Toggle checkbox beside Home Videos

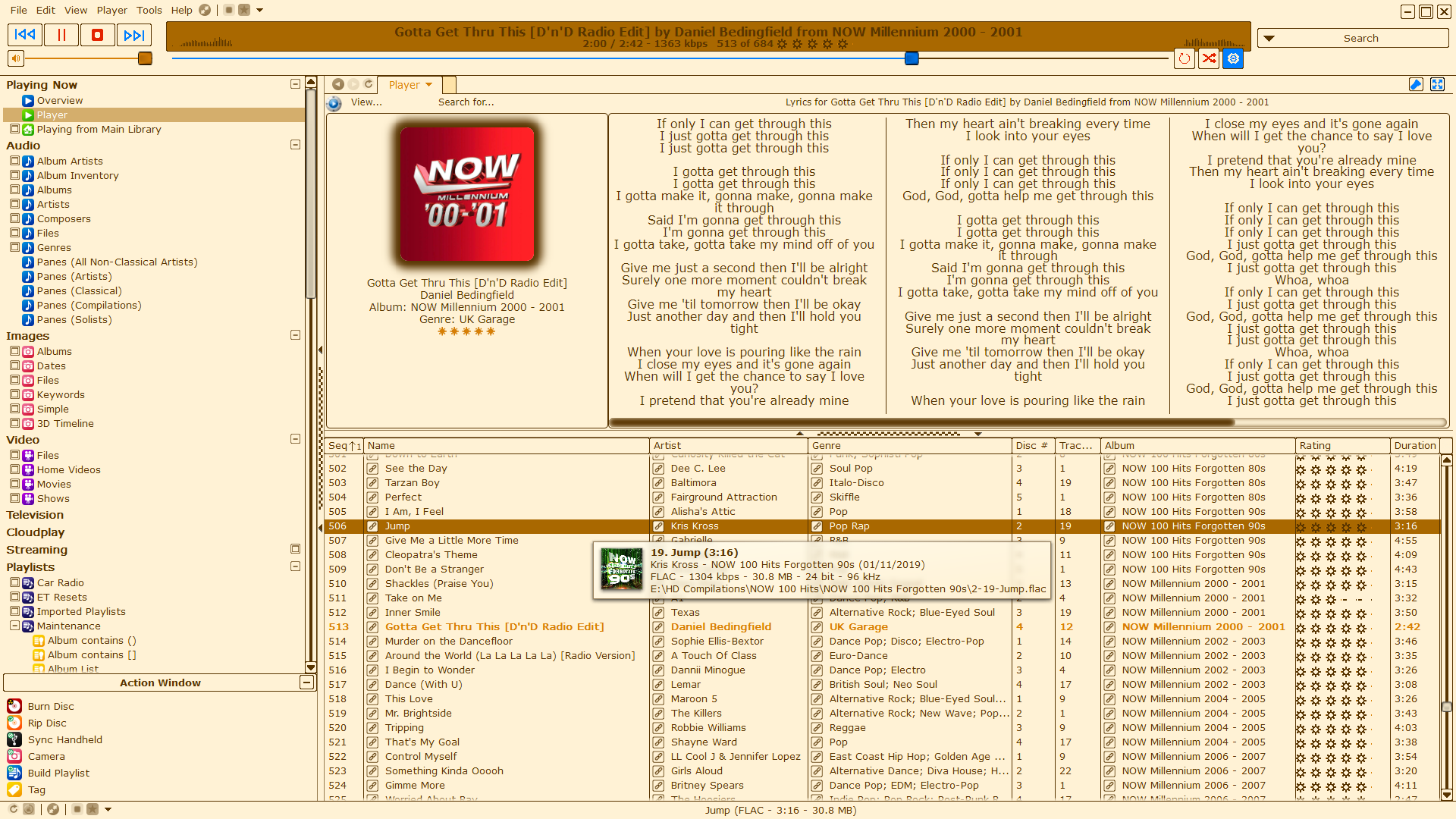(14, 469)
